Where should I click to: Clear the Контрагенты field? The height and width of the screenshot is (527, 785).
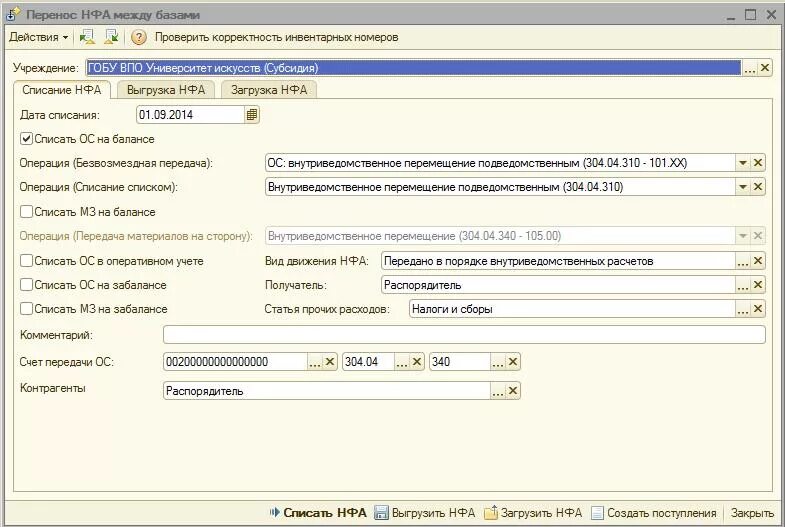coord(513,391)
